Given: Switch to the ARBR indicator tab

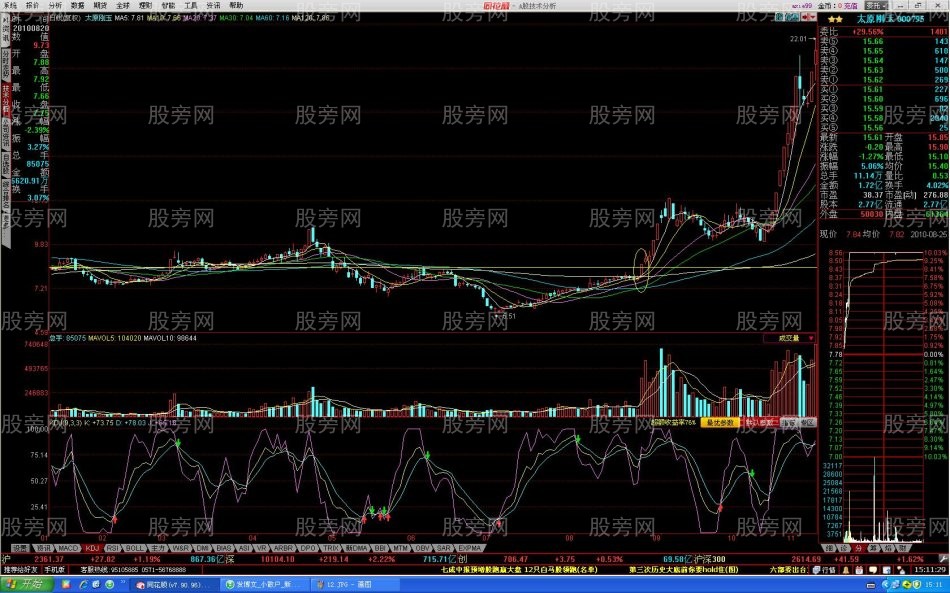Looking at the screenshot, I should (x=284, y=548).
